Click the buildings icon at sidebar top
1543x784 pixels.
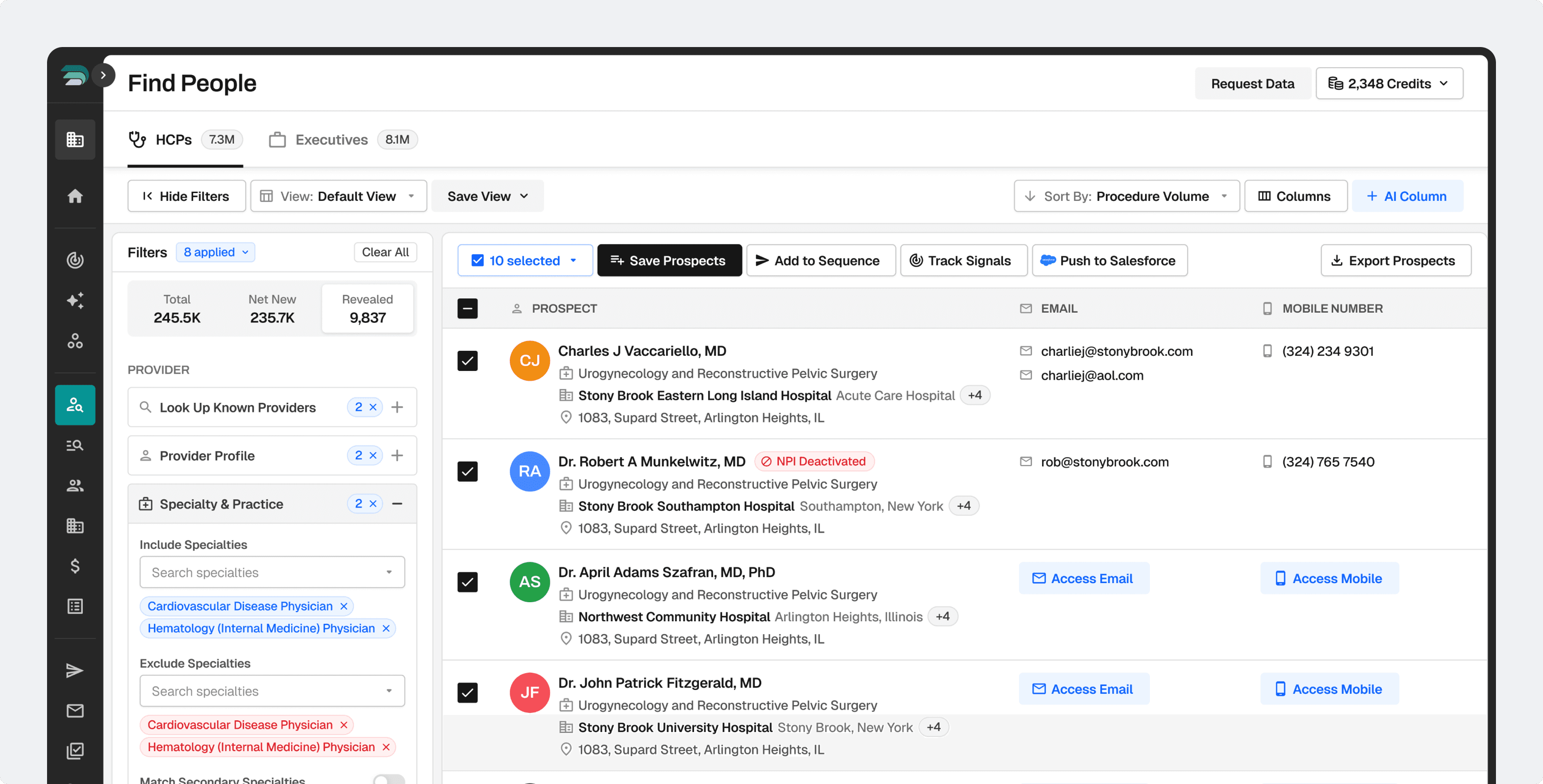[75, 140]
